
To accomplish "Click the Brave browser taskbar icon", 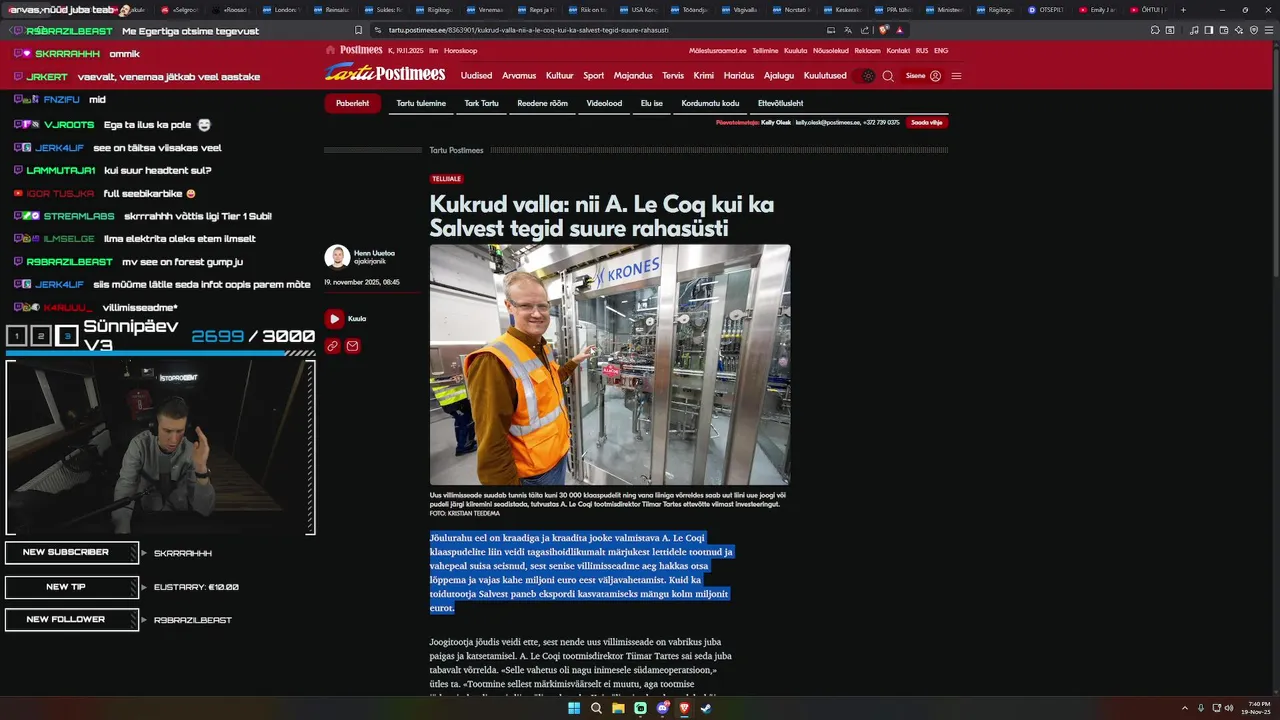I will (x=684, y=708).
